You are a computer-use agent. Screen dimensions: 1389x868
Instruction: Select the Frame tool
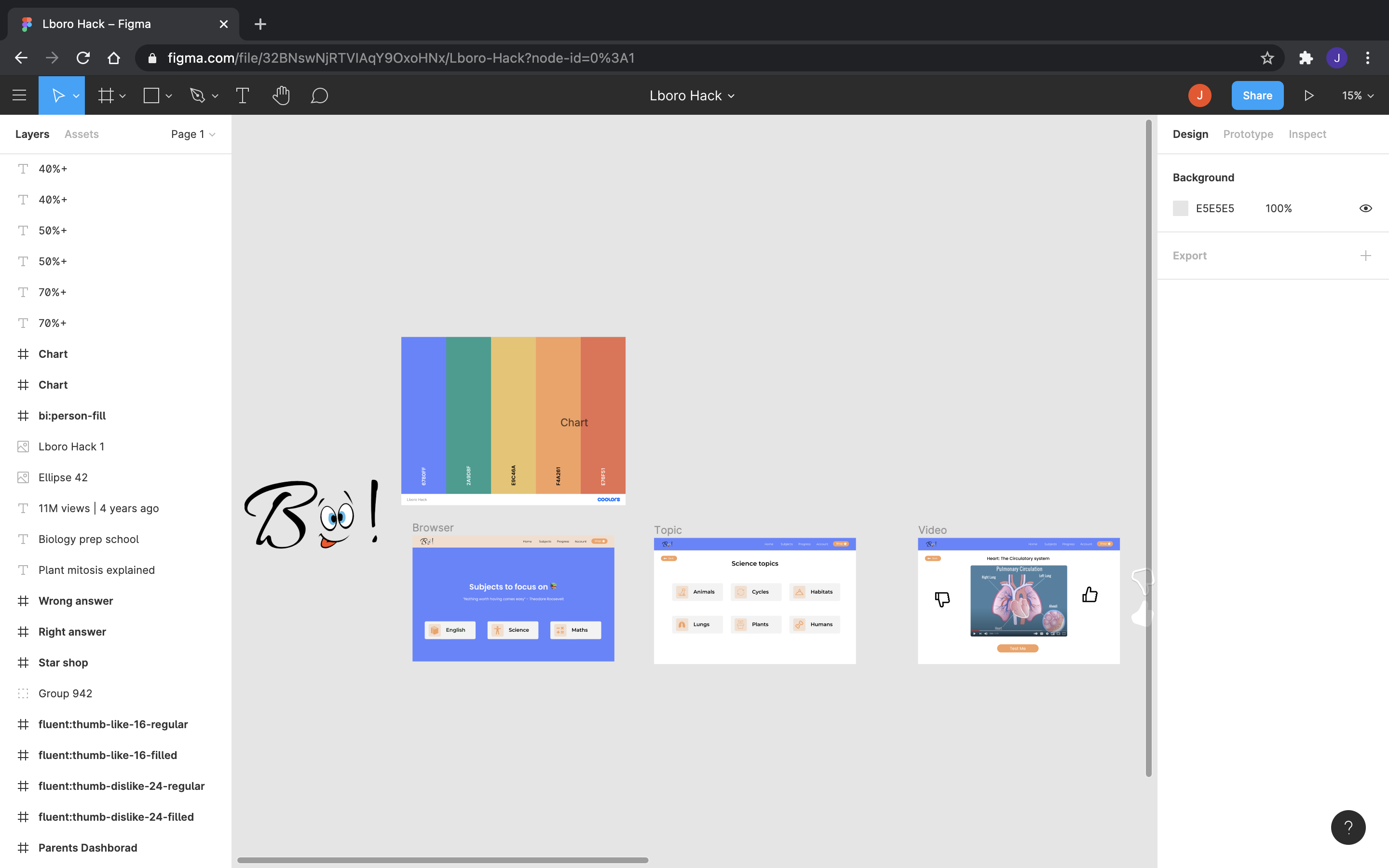(106, 95)
